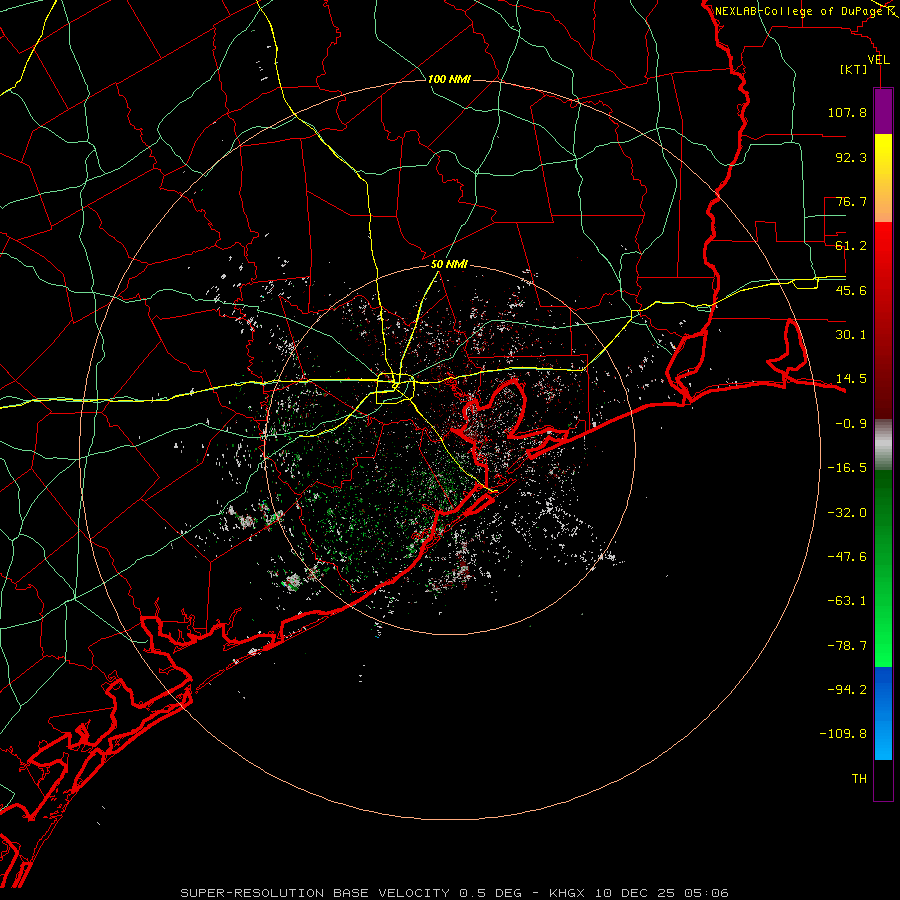Select the -0.9 legend value

(x=851, y=424)
